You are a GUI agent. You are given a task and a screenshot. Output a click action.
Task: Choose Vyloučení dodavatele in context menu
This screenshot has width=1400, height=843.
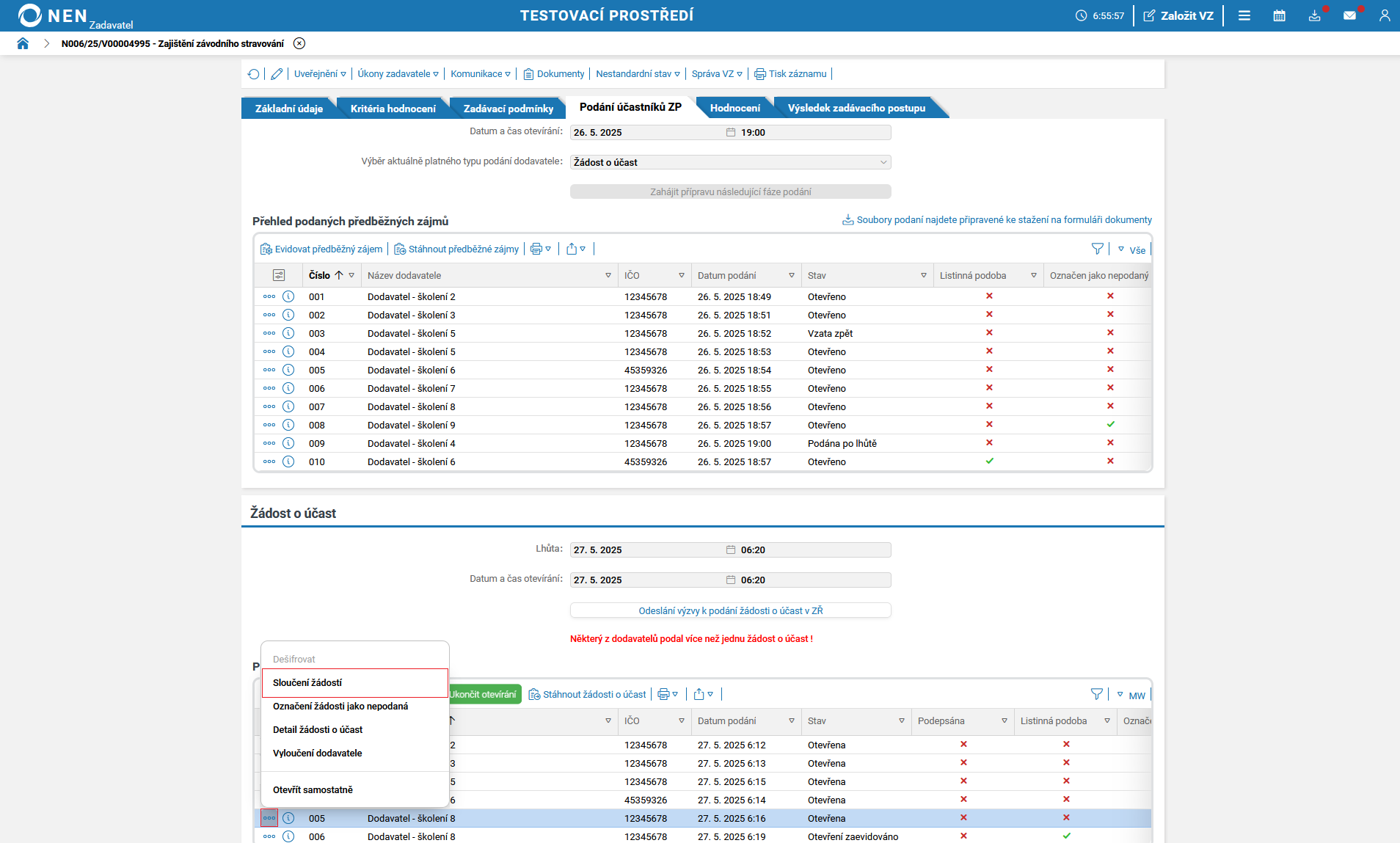317,753
